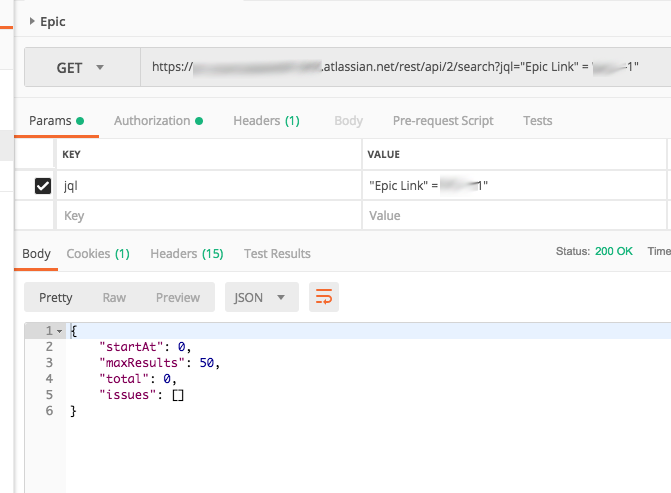The width and height of the screenshot is (671, 493).
Task: Open the JSON format dropdown
Action: coord(261,297)
